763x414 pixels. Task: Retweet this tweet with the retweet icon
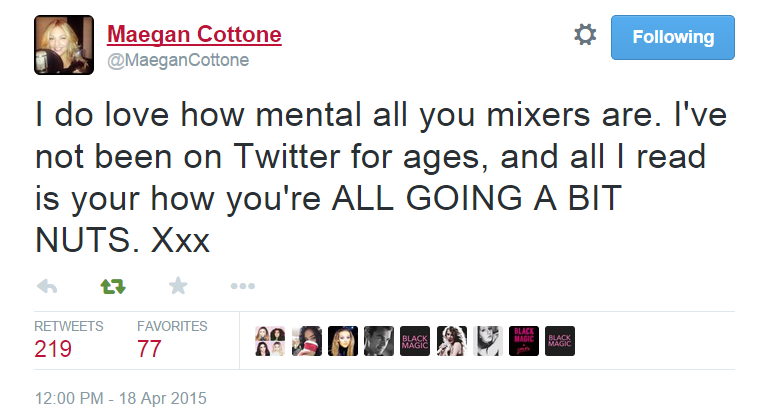(113, 286)
